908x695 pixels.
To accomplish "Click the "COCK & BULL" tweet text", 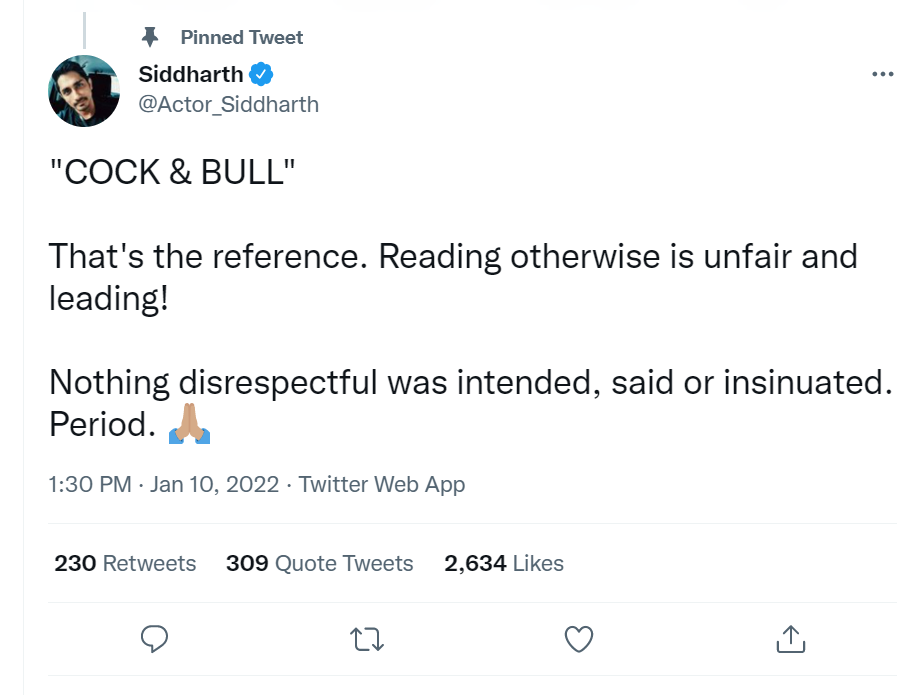I will (x=172, y=172).
